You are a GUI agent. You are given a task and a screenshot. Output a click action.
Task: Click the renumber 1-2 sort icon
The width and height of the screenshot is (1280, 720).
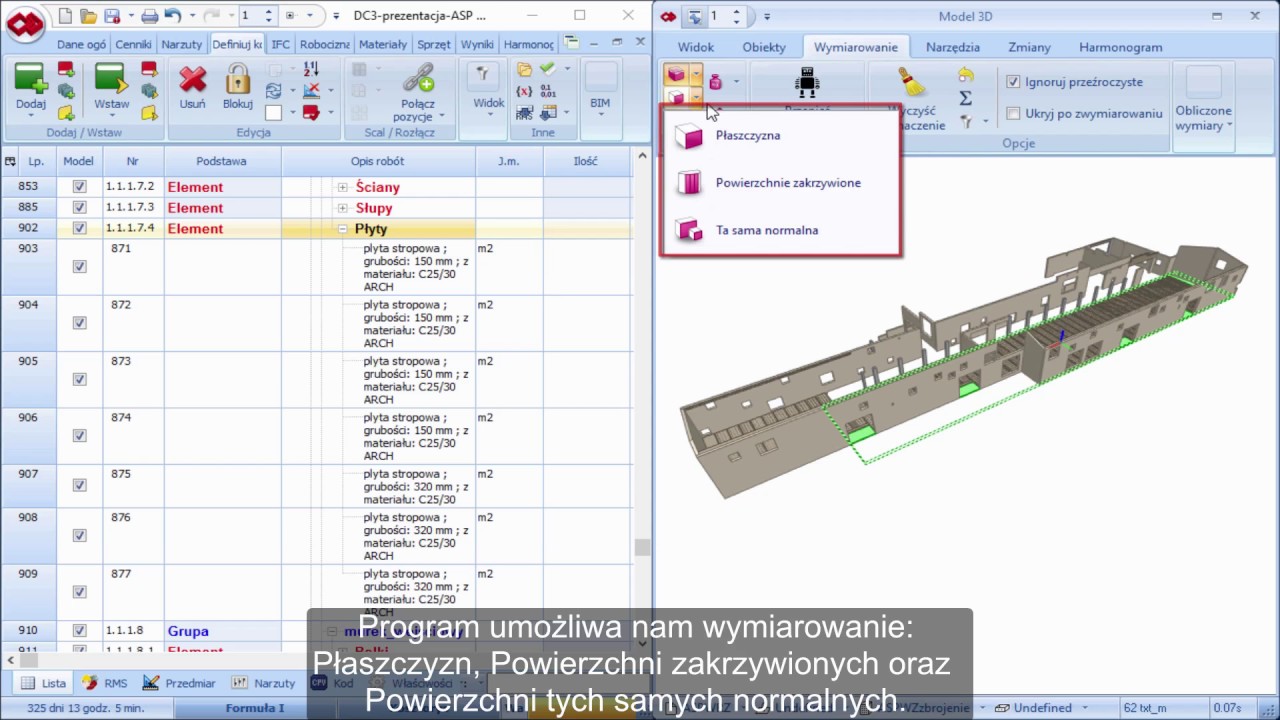[x=311, y=69]
